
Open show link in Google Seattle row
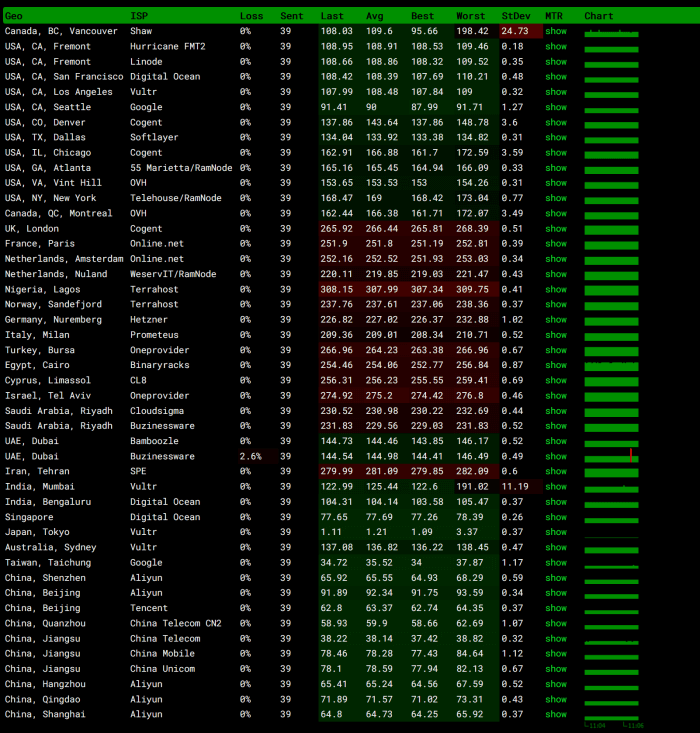tap(556, 107)
